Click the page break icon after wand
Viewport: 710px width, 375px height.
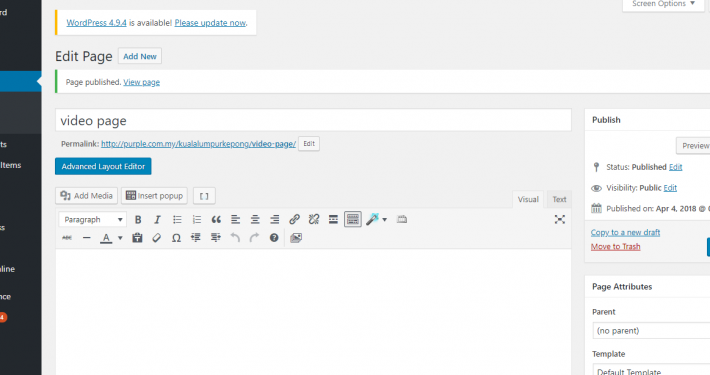(402, 220)
